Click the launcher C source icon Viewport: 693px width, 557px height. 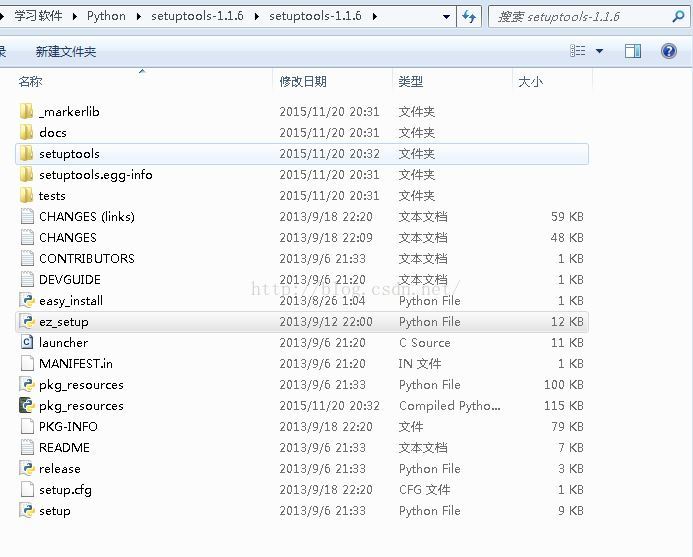[27, 343]
